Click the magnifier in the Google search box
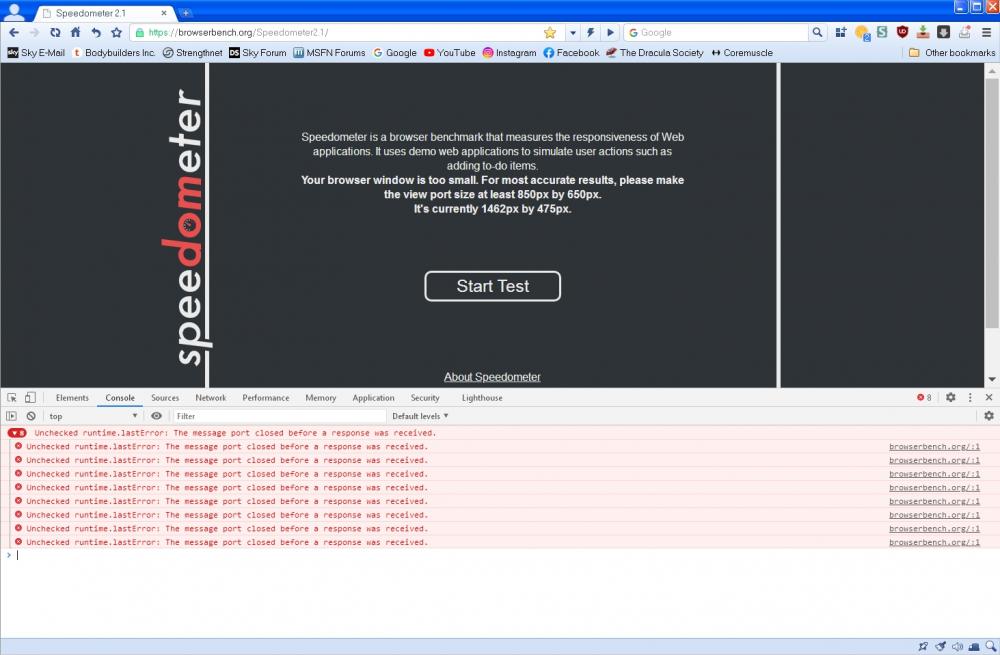This screenshot has height=655, width=1000. click(817, 33)
